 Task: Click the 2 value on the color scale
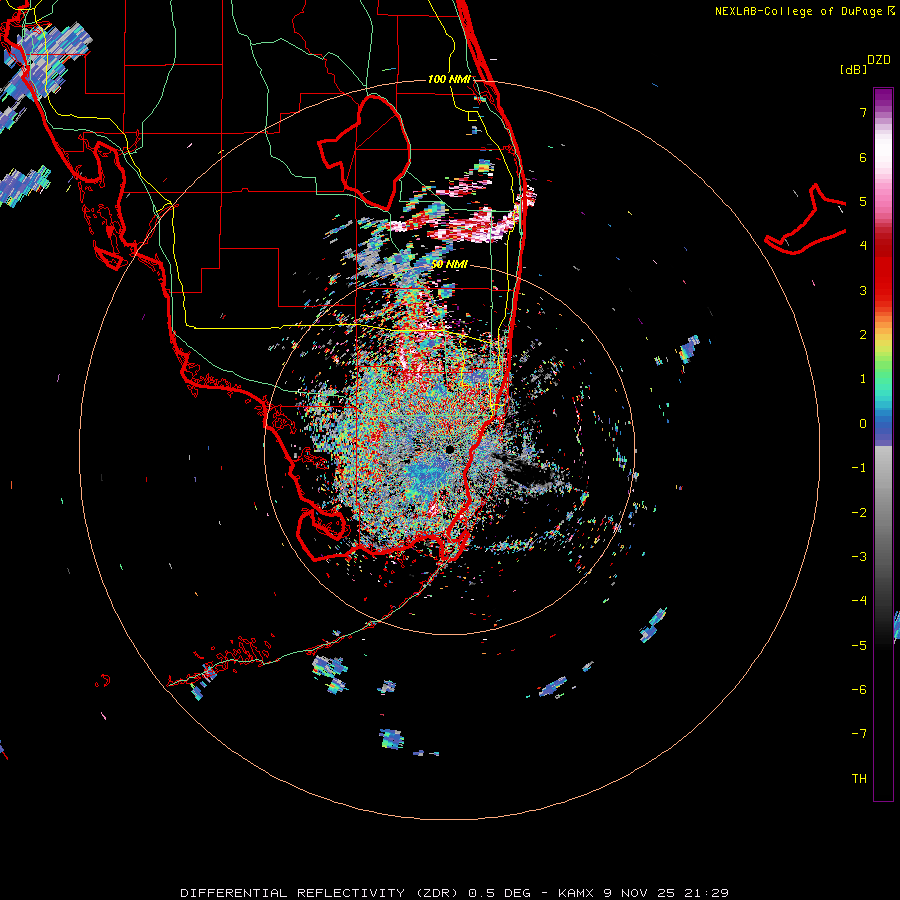(x=863, y=335)
